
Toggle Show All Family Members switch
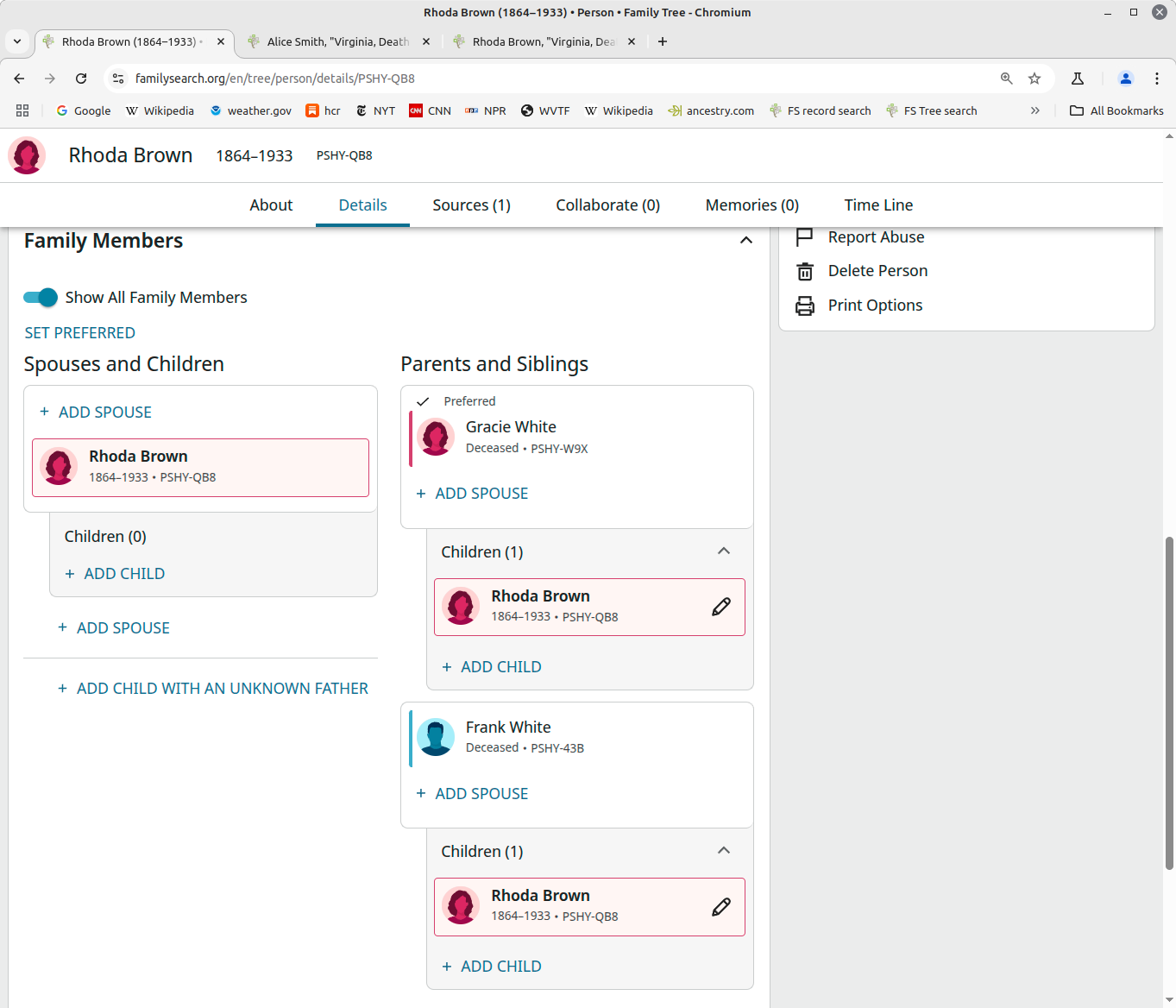click(41, 297)
